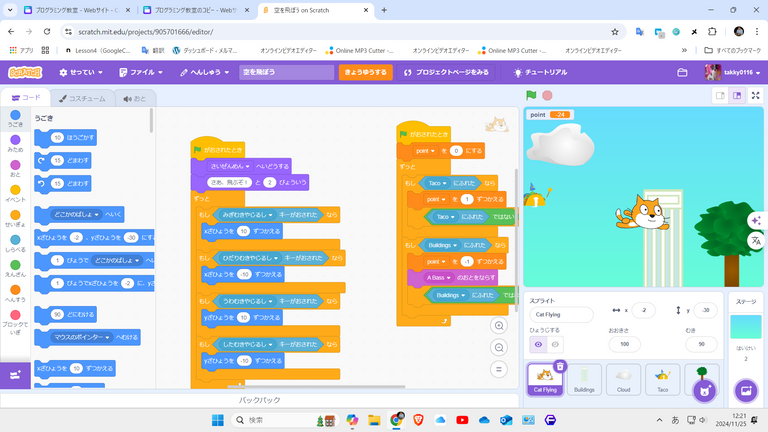Viewport: 768px width, 432px height.
Task: Open a new browser tab
Action: coord(384,10)
